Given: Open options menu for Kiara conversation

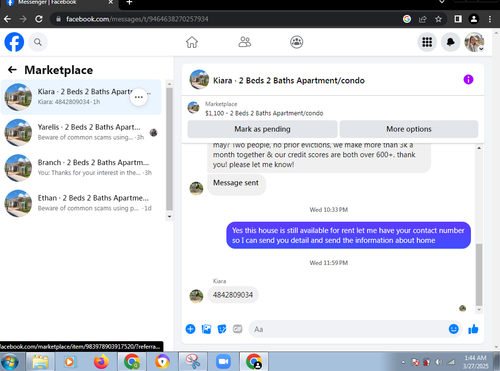Looking at the screenshot, I should 139,97.
